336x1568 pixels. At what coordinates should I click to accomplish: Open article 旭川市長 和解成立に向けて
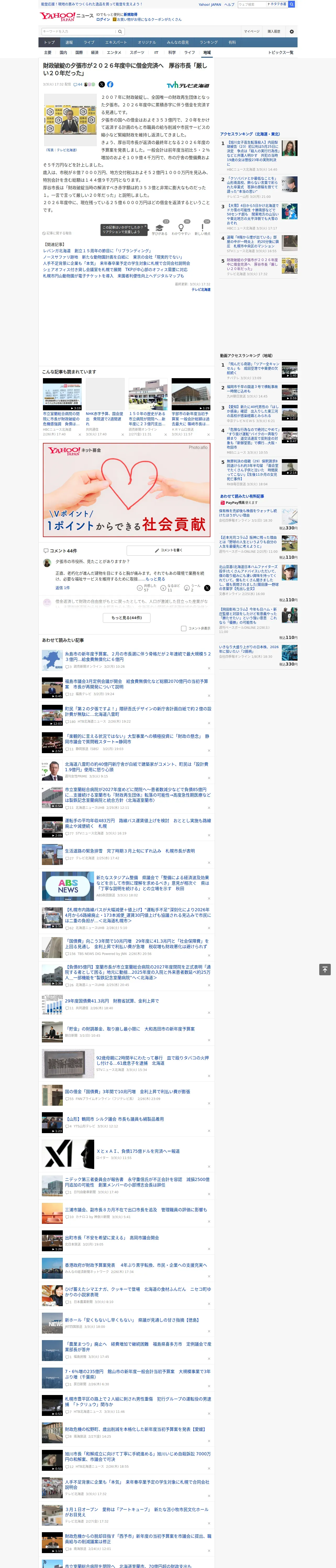138,1457
